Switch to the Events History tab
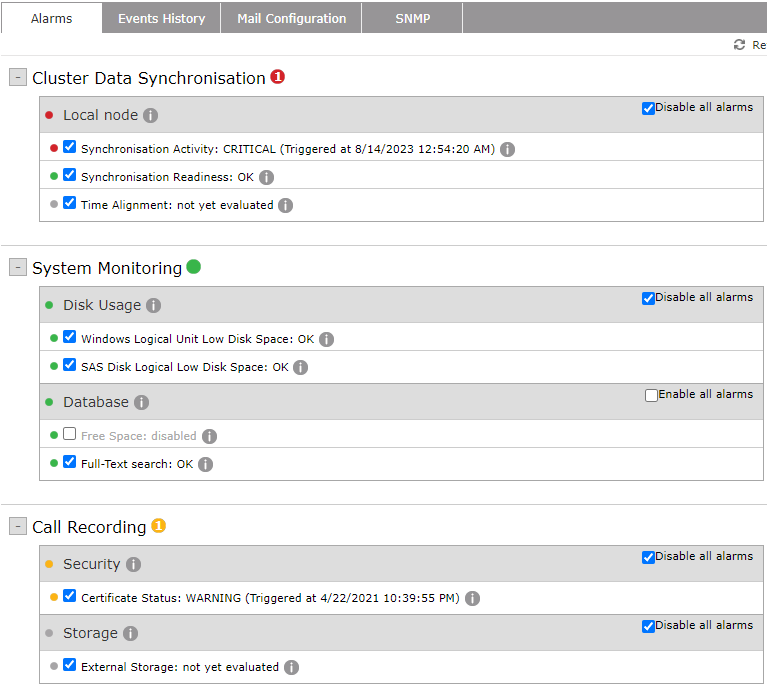The width and height of the screenshot is (767, 686). (x=161, y=18)
